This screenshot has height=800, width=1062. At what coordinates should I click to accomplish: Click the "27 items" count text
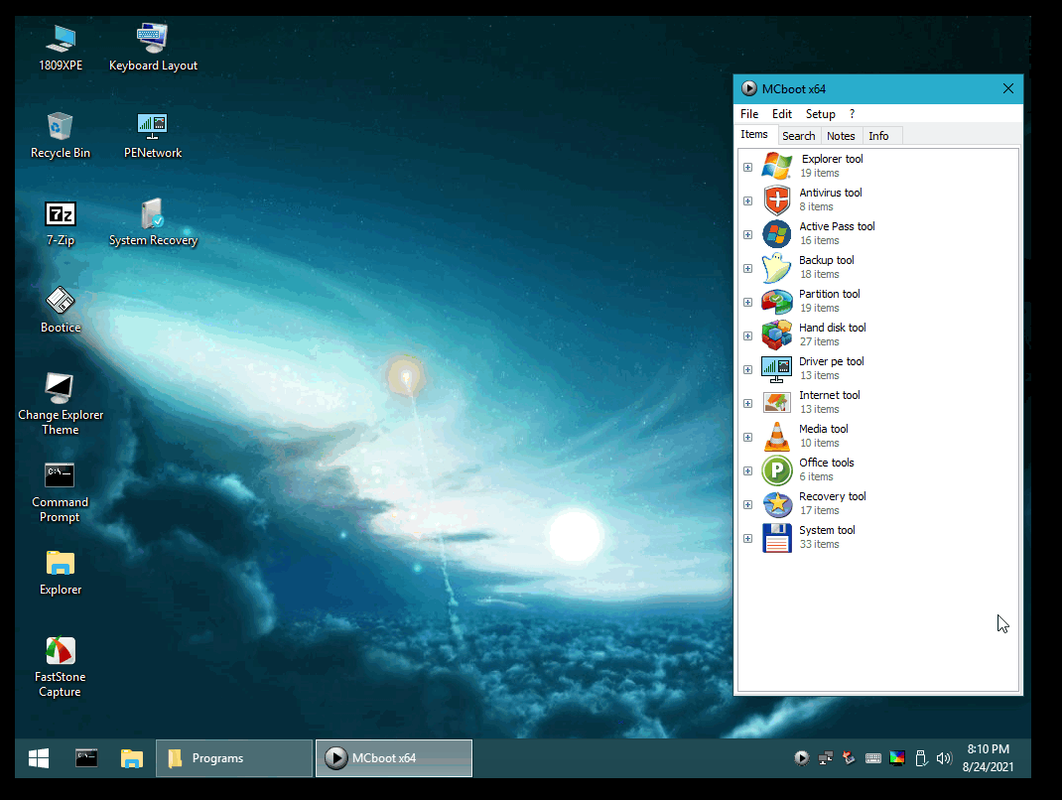(820, 341)
